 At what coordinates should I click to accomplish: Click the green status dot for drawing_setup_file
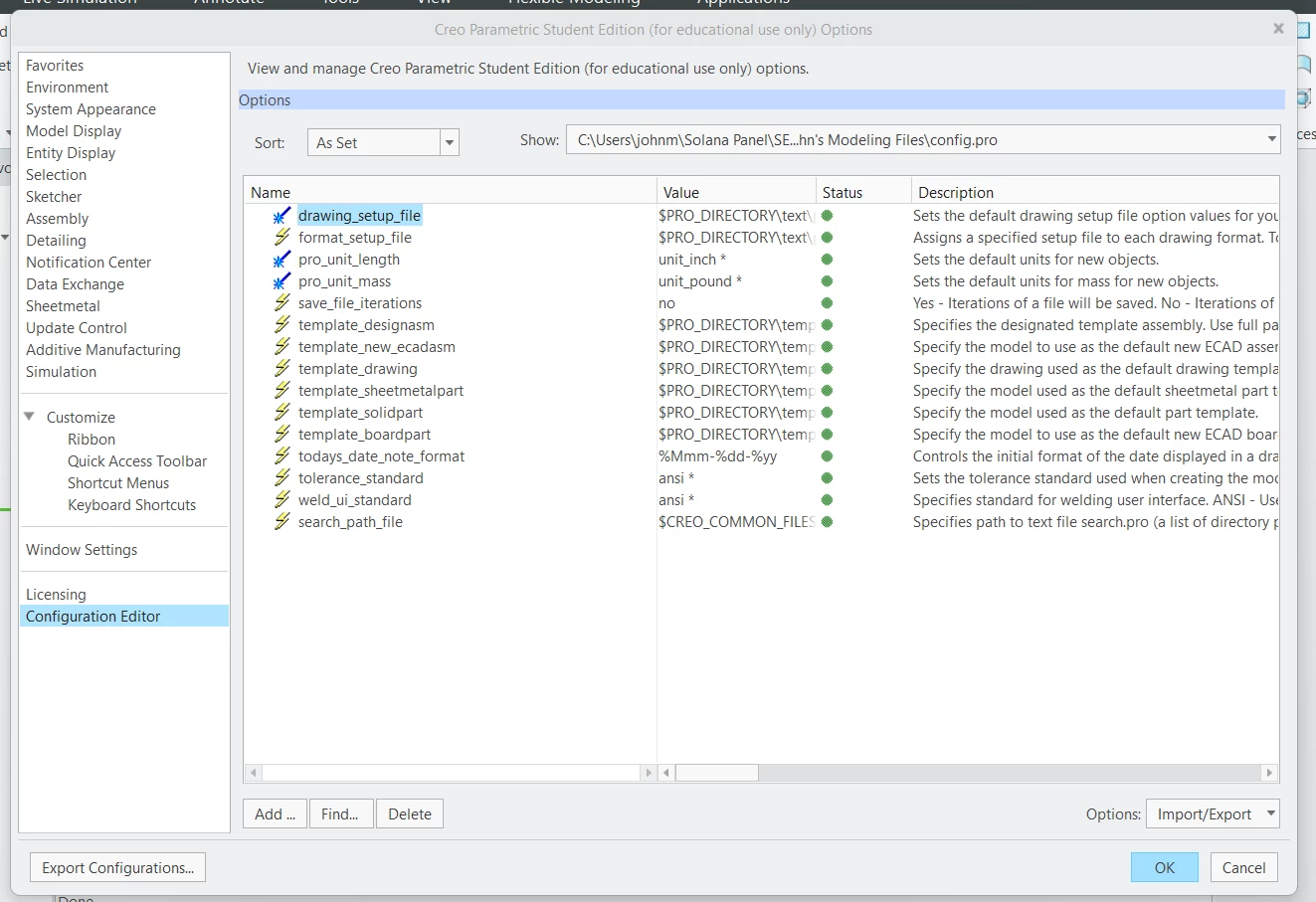pyautogui.click(x=827, y=216)
